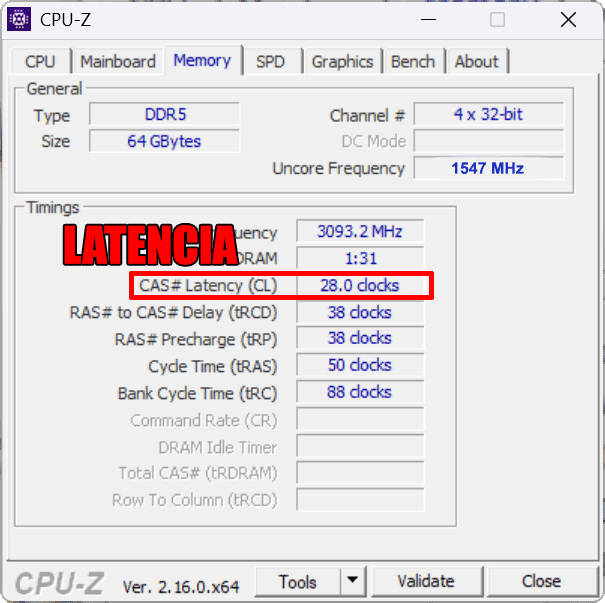
Task: Close the window with the X icon
Action: pos(568,20)
